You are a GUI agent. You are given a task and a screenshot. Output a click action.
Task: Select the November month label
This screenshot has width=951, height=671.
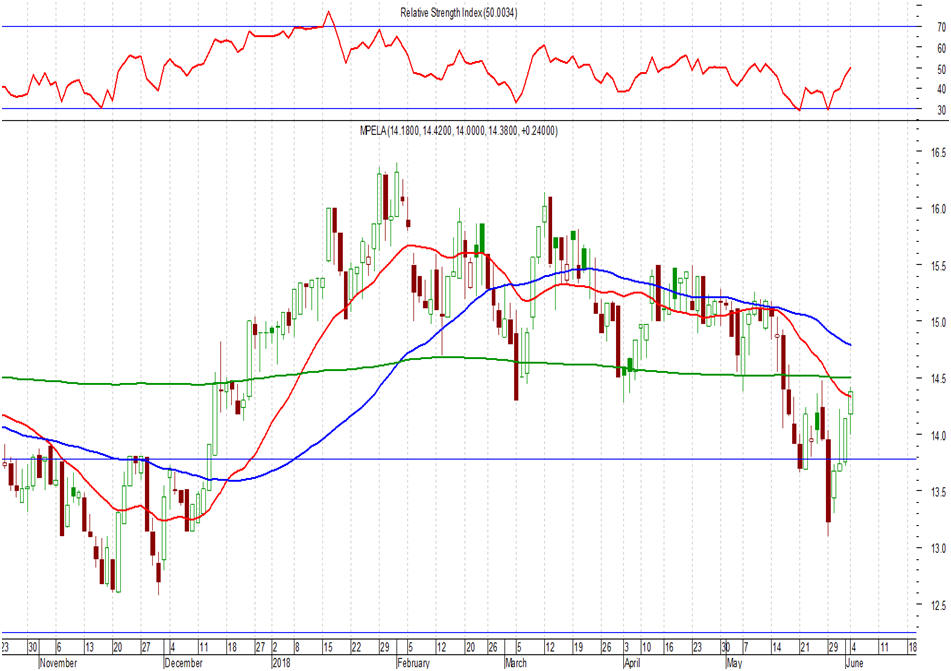(x=58, y=663)
